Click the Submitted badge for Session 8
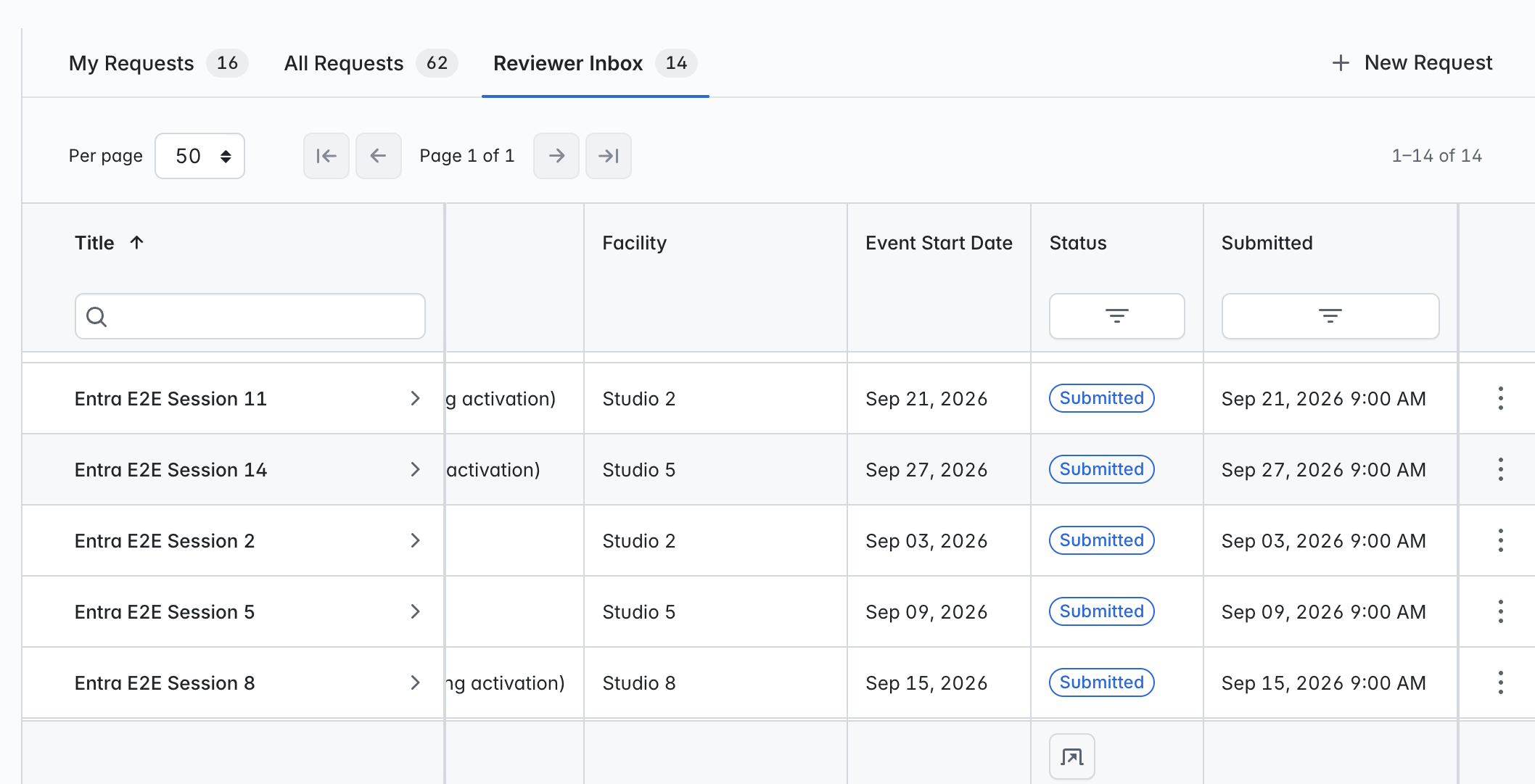 pos(1102,682)
